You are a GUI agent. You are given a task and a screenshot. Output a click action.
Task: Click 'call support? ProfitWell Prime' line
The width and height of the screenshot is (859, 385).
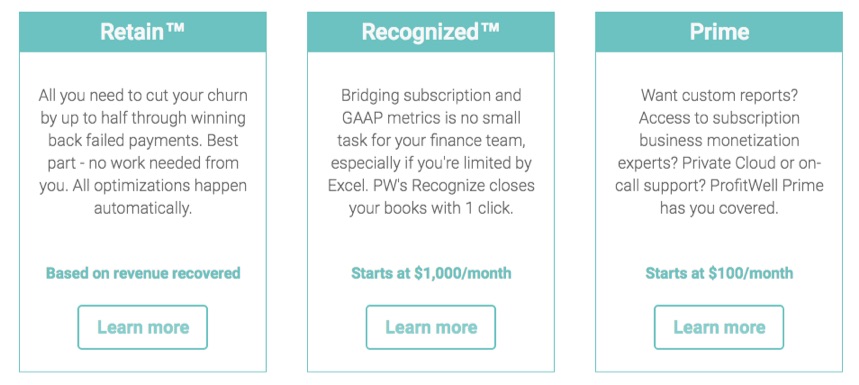[719, 185]
